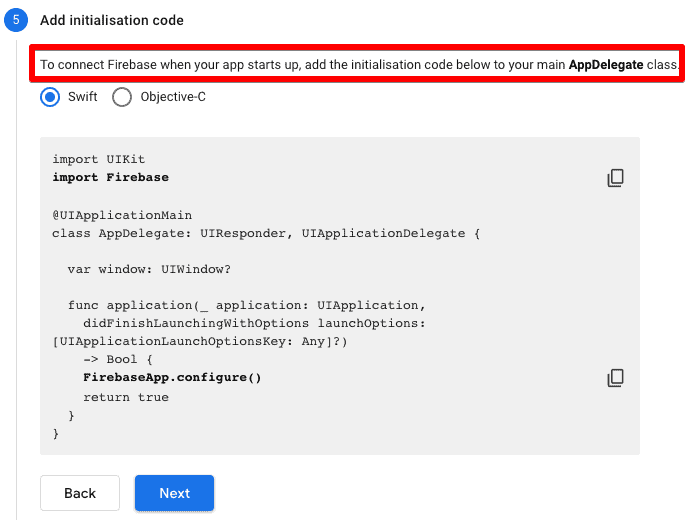
Task: Click the "Add initialisation code" heading
Action: coord(112,20)
